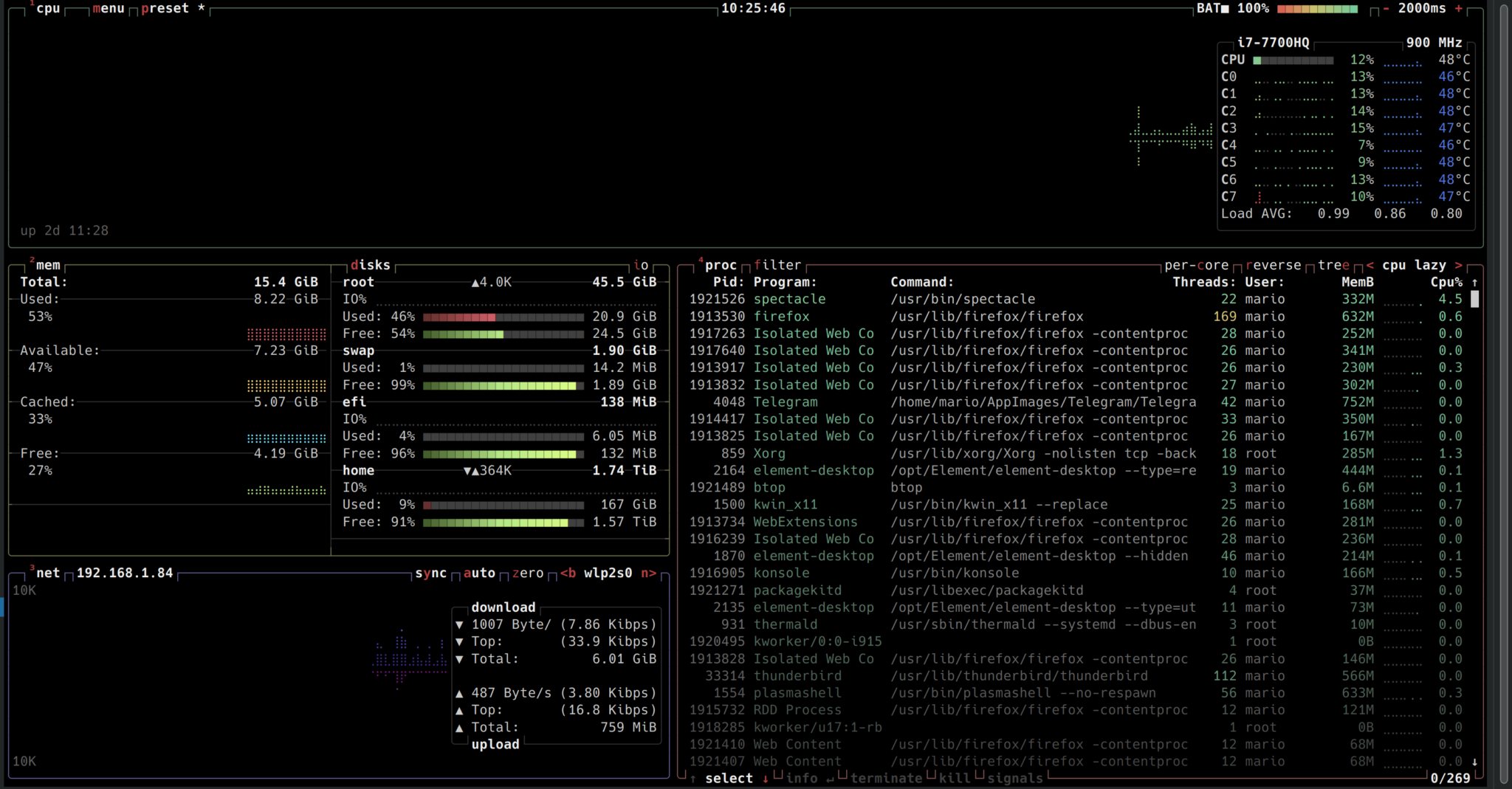Screen dimensions: 1512x789
Task: Click "info" to view process details
Action: 802,778
